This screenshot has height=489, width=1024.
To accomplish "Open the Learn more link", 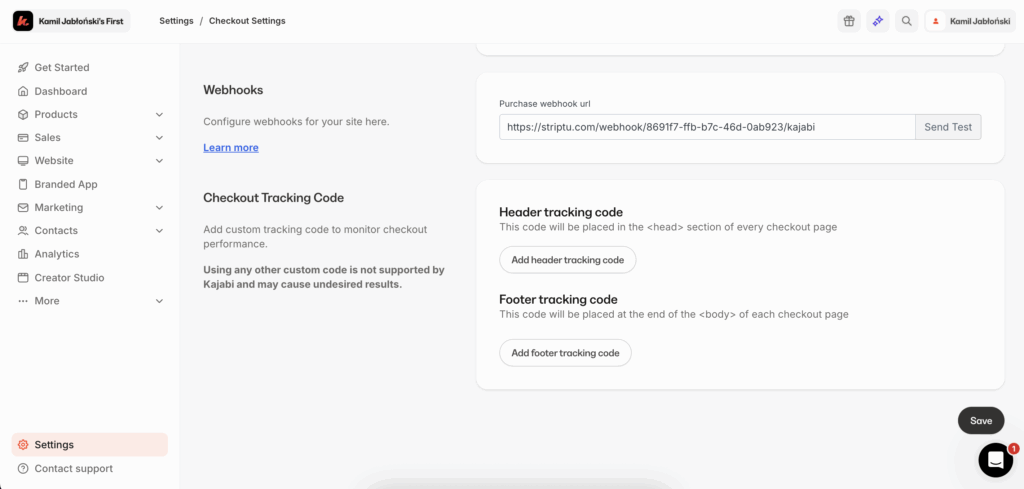I will pyautogui.click(x=231, y=148).
